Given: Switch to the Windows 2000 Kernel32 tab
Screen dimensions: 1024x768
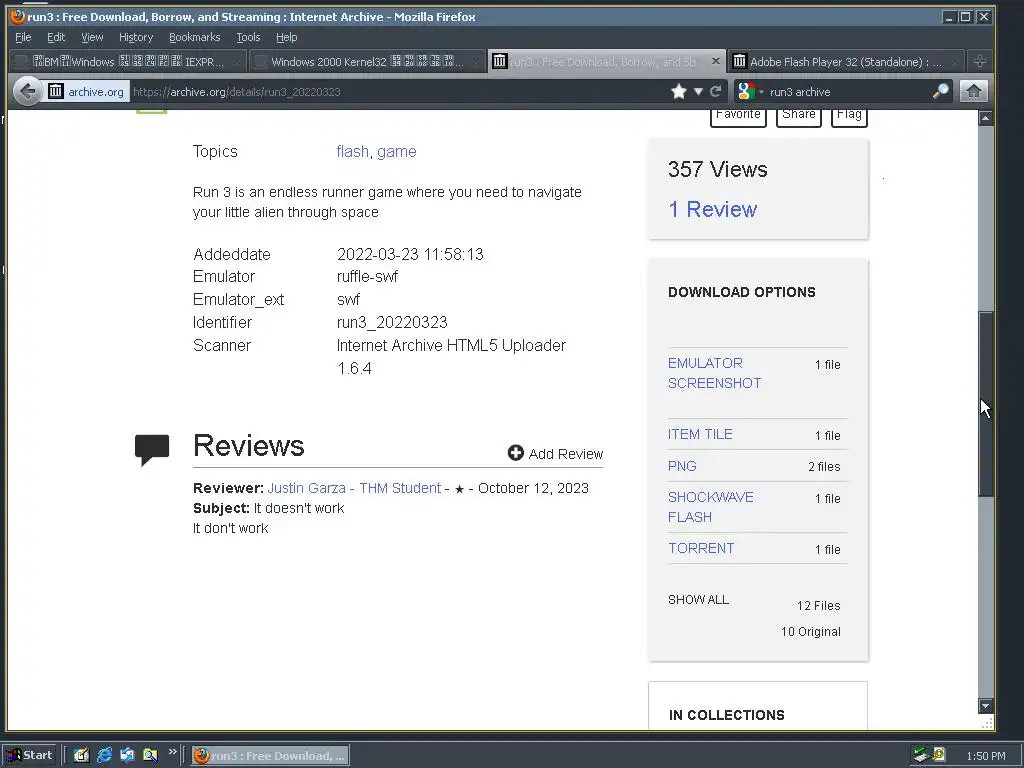Looking at the screenshot, I should (367, 61).
